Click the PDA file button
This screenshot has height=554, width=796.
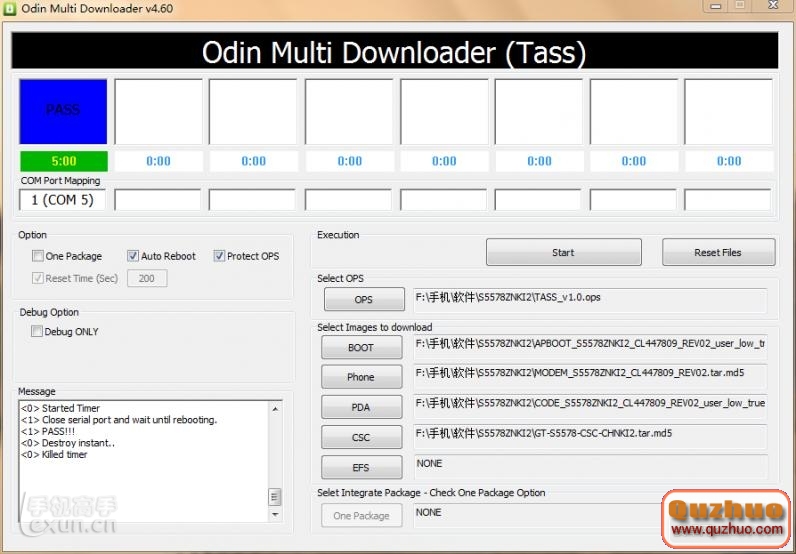coord(361,407)
